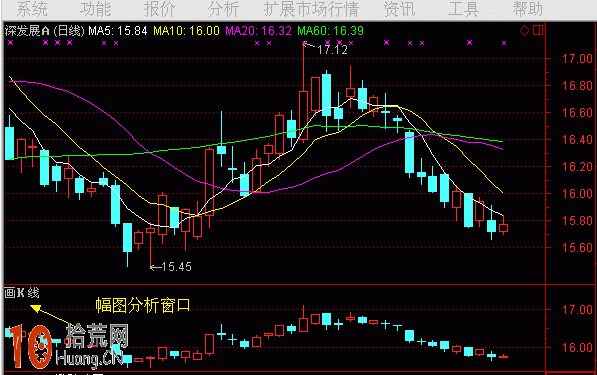Screen dimensions: 597x375
Task: Click the last magenta x marker at the right end of the chart's top row
Action: click(504, 43)
